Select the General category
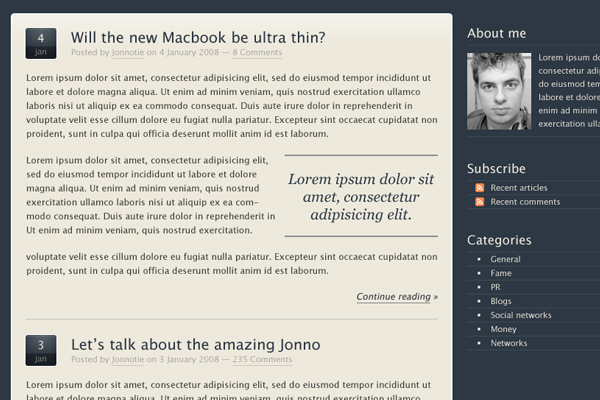600x400 pixels. click(505, 259)
